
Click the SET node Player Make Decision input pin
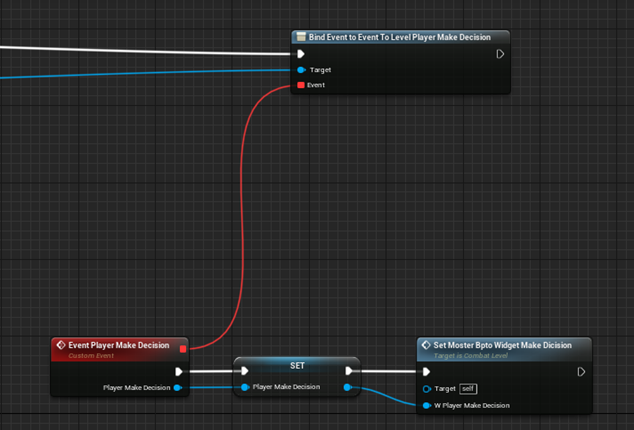[245, 387]
